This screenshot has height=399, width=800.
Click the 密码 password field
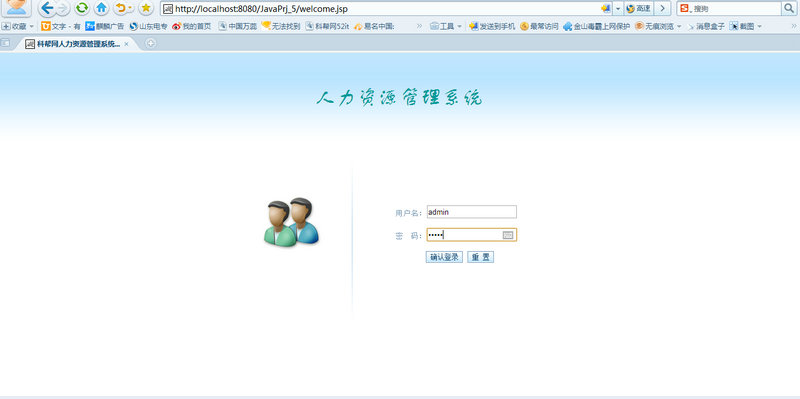tap(471, 235)
